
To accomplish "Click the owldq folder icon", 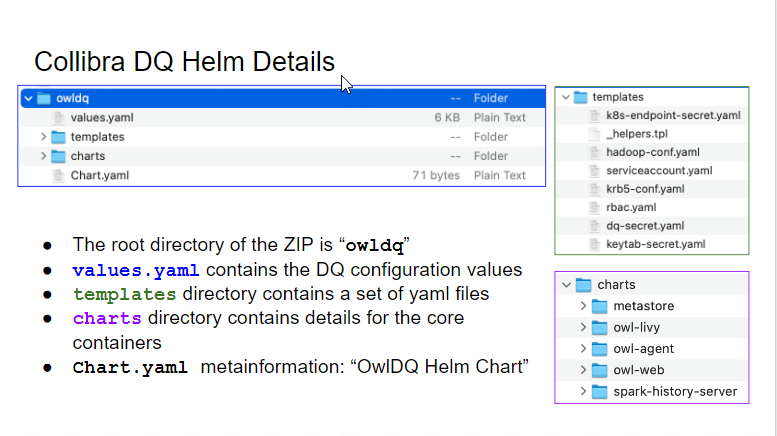I will (44, 98).
